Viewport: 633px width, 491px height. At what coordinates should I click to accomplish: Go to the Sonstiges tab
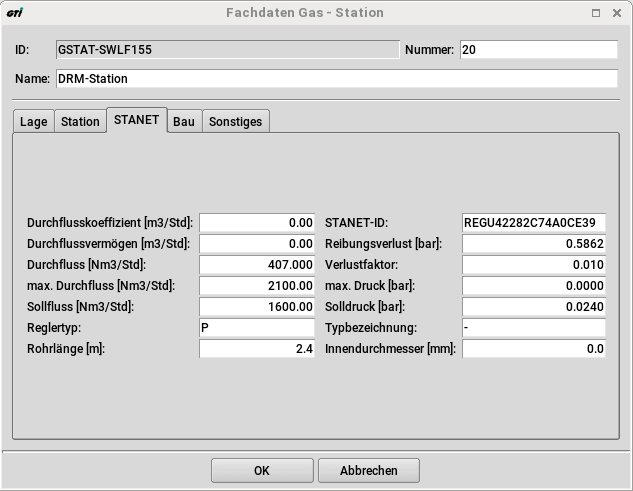[x=235, y=122]
